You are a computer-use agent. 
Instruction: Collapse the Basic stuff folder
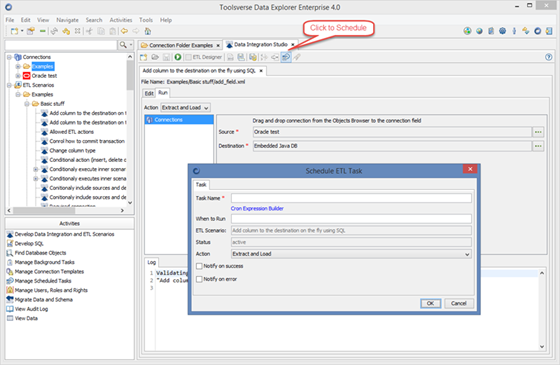[x=27, y=104]
